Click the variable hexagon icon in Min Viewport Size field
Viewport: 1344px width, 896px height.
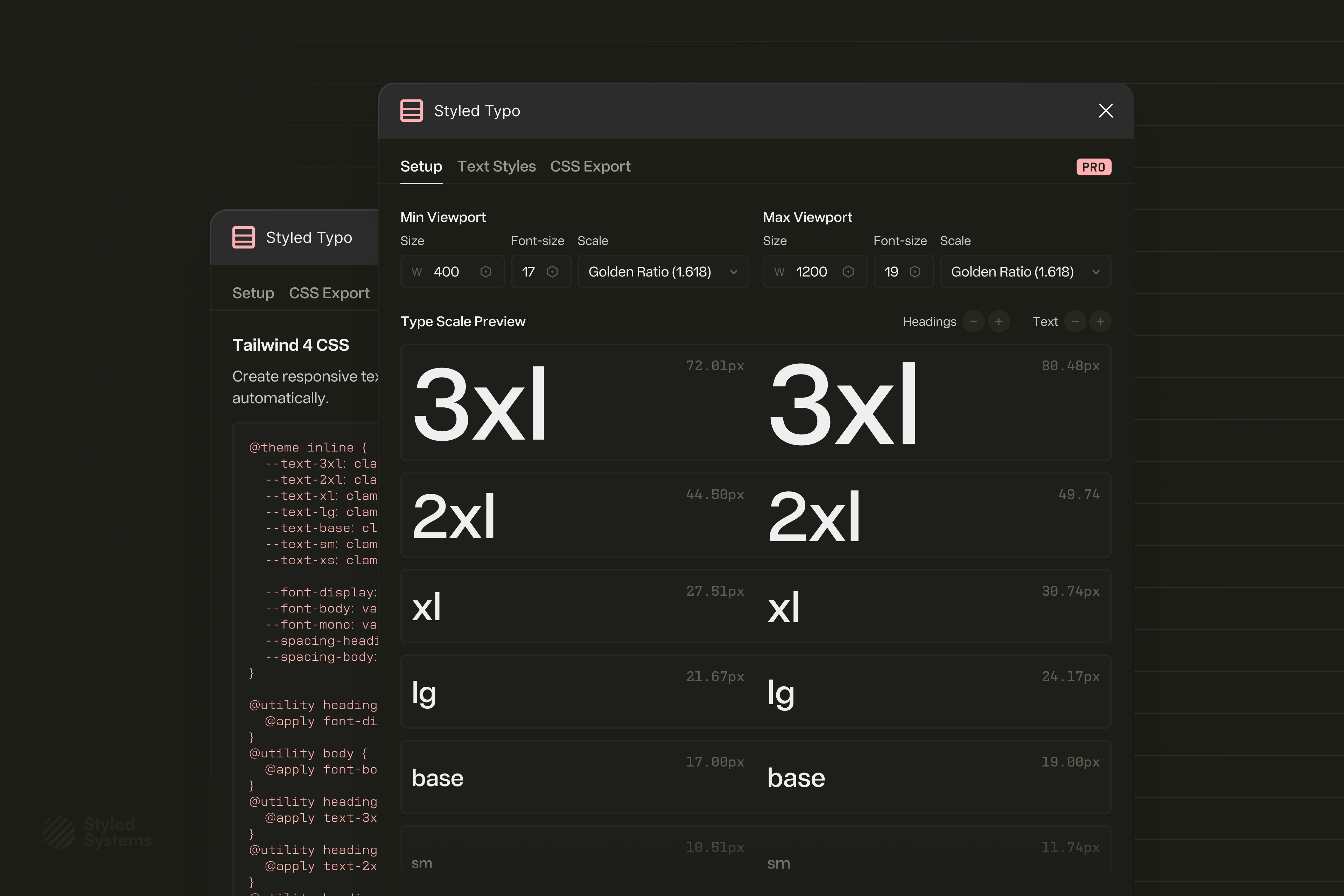[486, 272]
